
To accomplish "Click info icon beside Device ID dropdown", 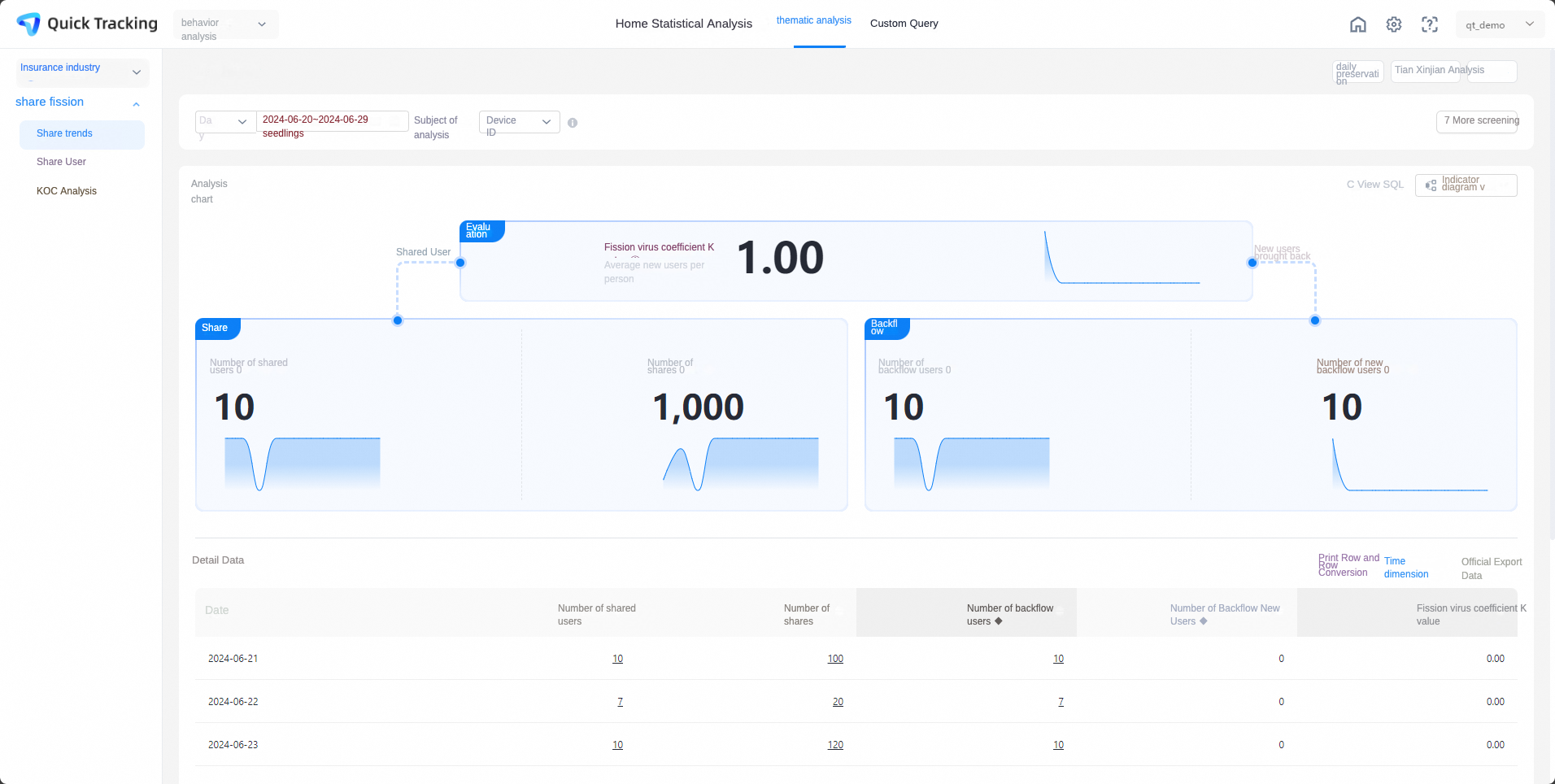I will [573, 123].
